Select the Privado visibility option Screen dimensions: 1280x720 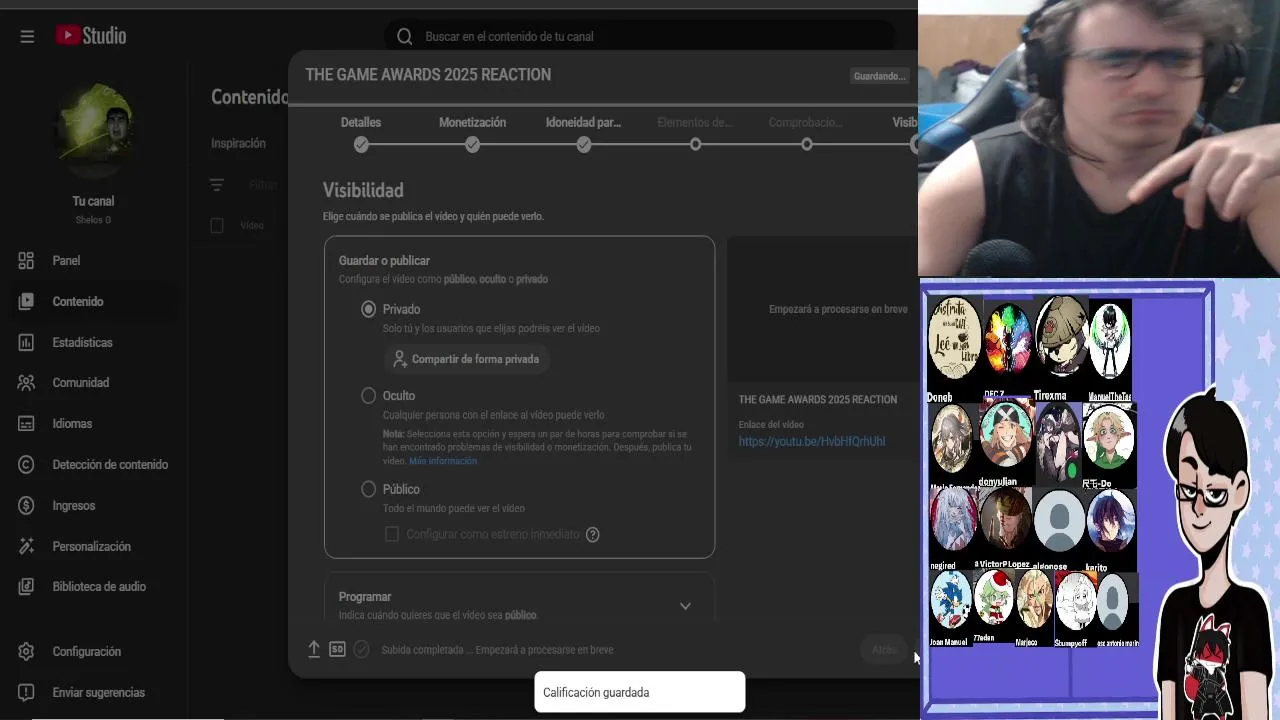click(369, 309)
